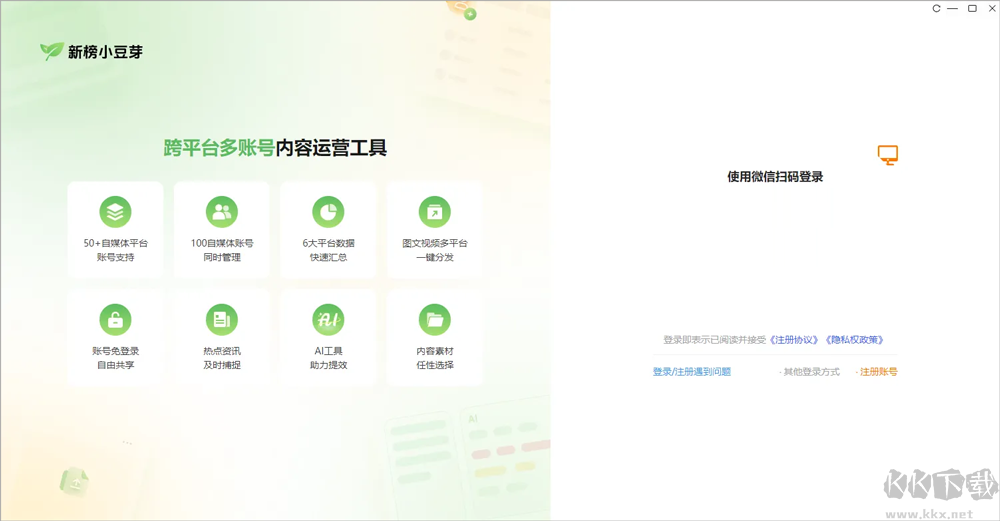Image resolution: width=1000 pixels, height=521 pixels.
Task: Open the 《注册协议》 link
Action: point(794,340)
